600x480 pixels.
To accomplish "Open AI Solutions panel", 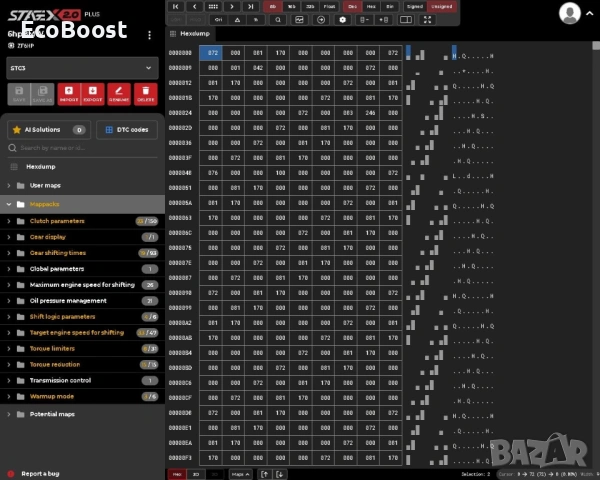I will pyautogui.click(x=49, y=130).
